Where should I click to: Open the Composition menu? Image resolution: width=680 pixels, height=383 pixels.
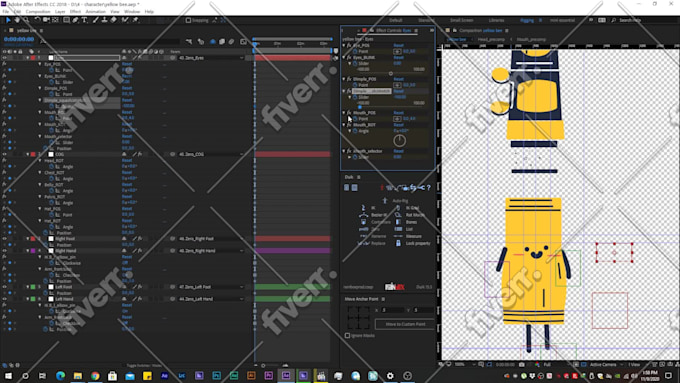click(38, 12)
